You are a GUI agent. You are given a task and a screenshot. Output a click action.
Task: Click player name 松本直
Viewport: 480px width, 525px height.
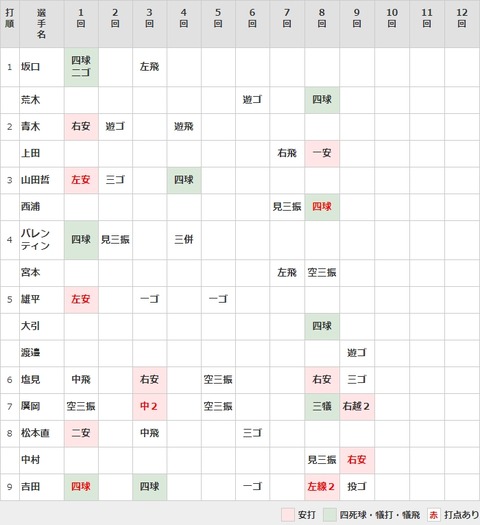click(35, 433)
